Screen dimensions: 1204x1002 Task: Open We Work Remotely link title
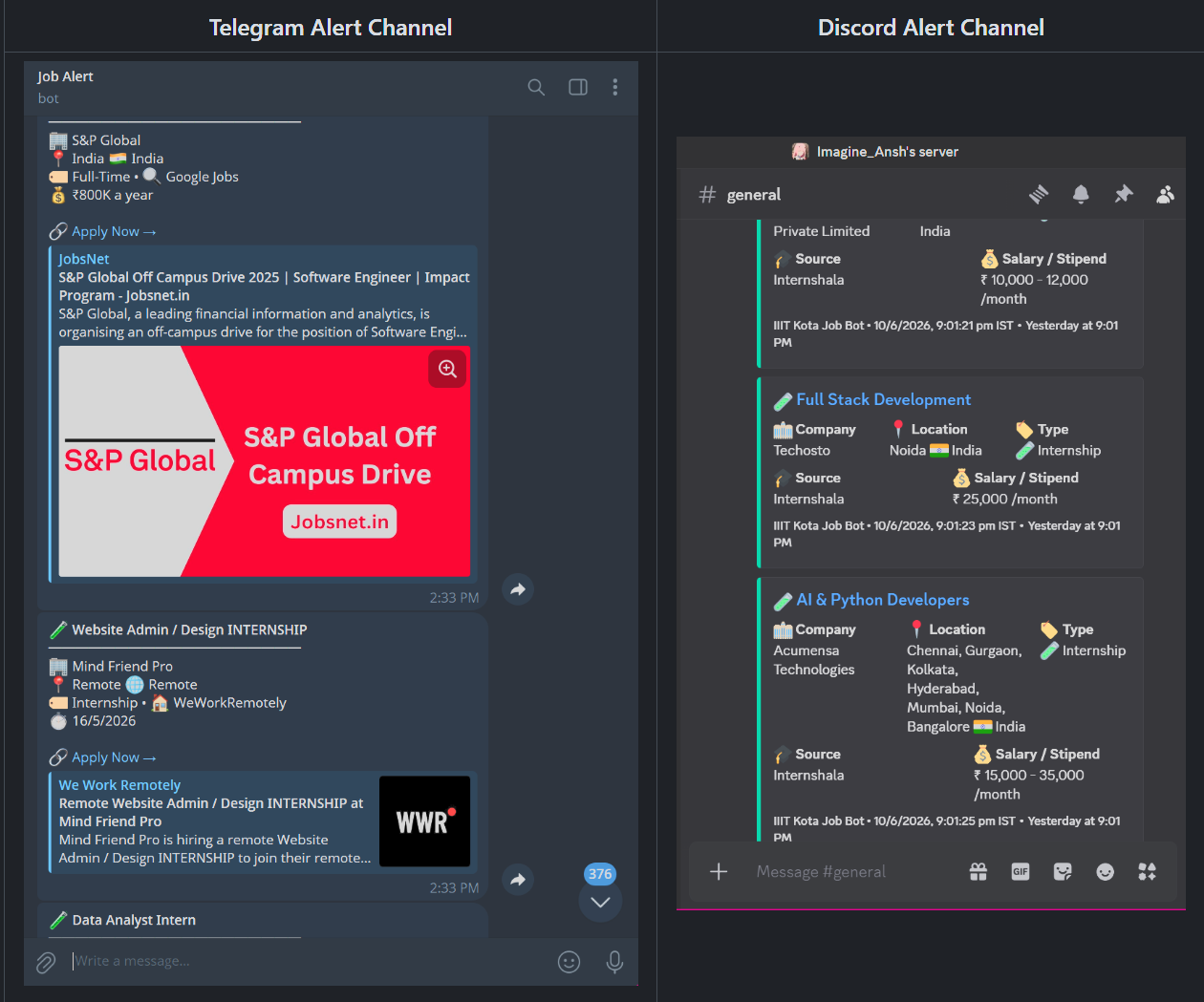pyautogui.click(x=119, y=785)
